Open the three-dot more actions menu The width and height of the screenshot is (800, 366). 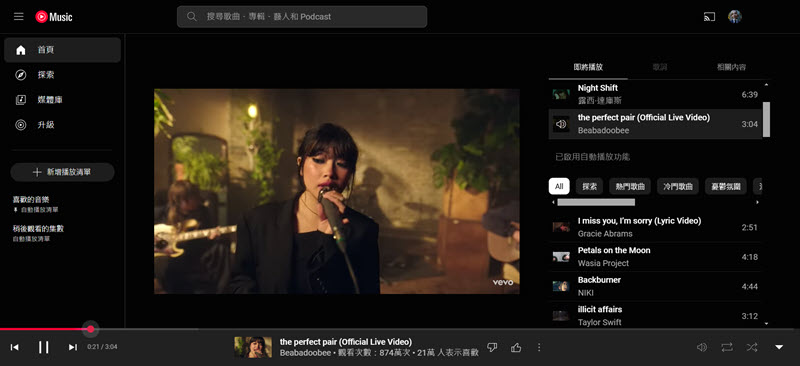tap(539, 347)
